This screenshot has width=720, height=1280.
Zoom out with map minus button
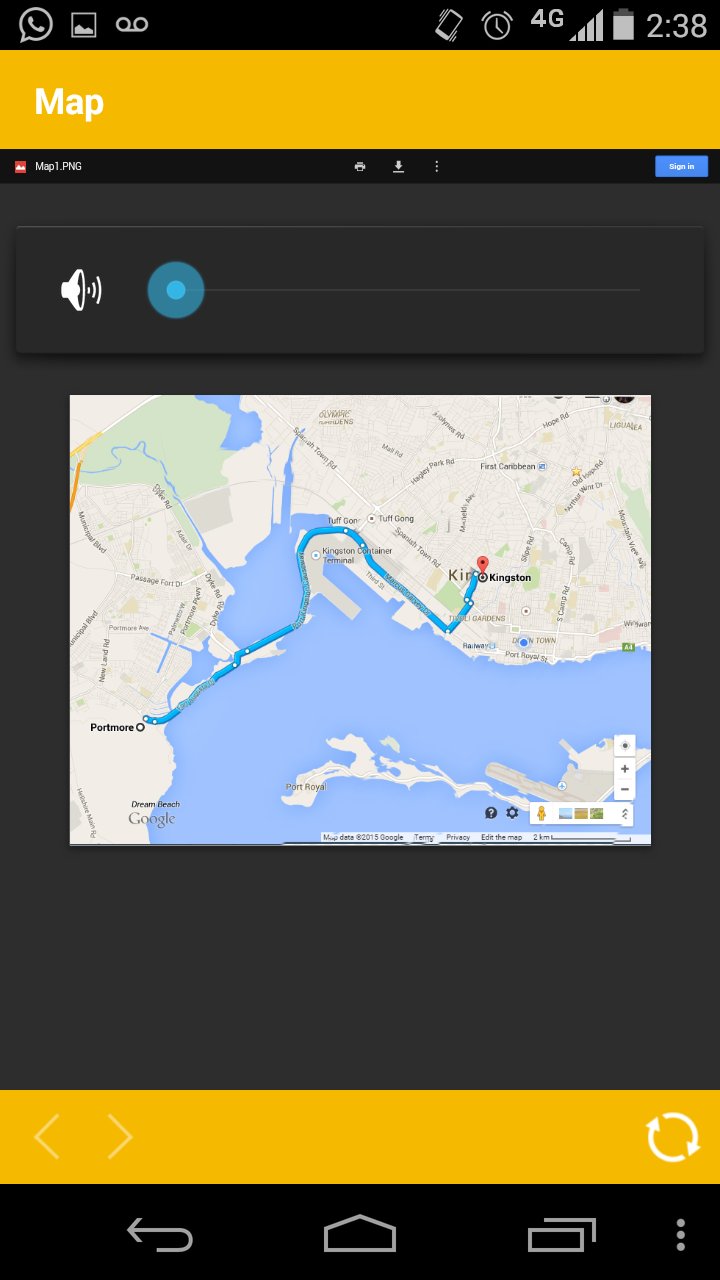[x=625, y=790]
